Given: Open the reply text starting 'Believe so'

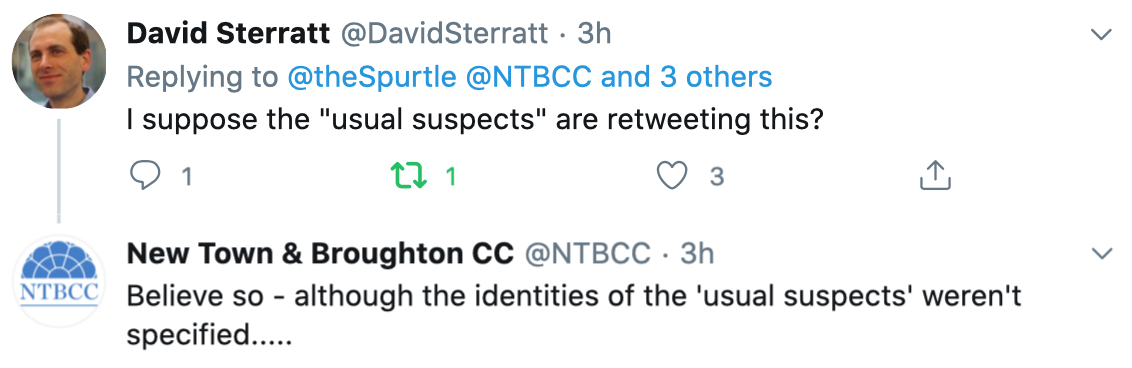Looking at the screenshot, I should point(574,316).
